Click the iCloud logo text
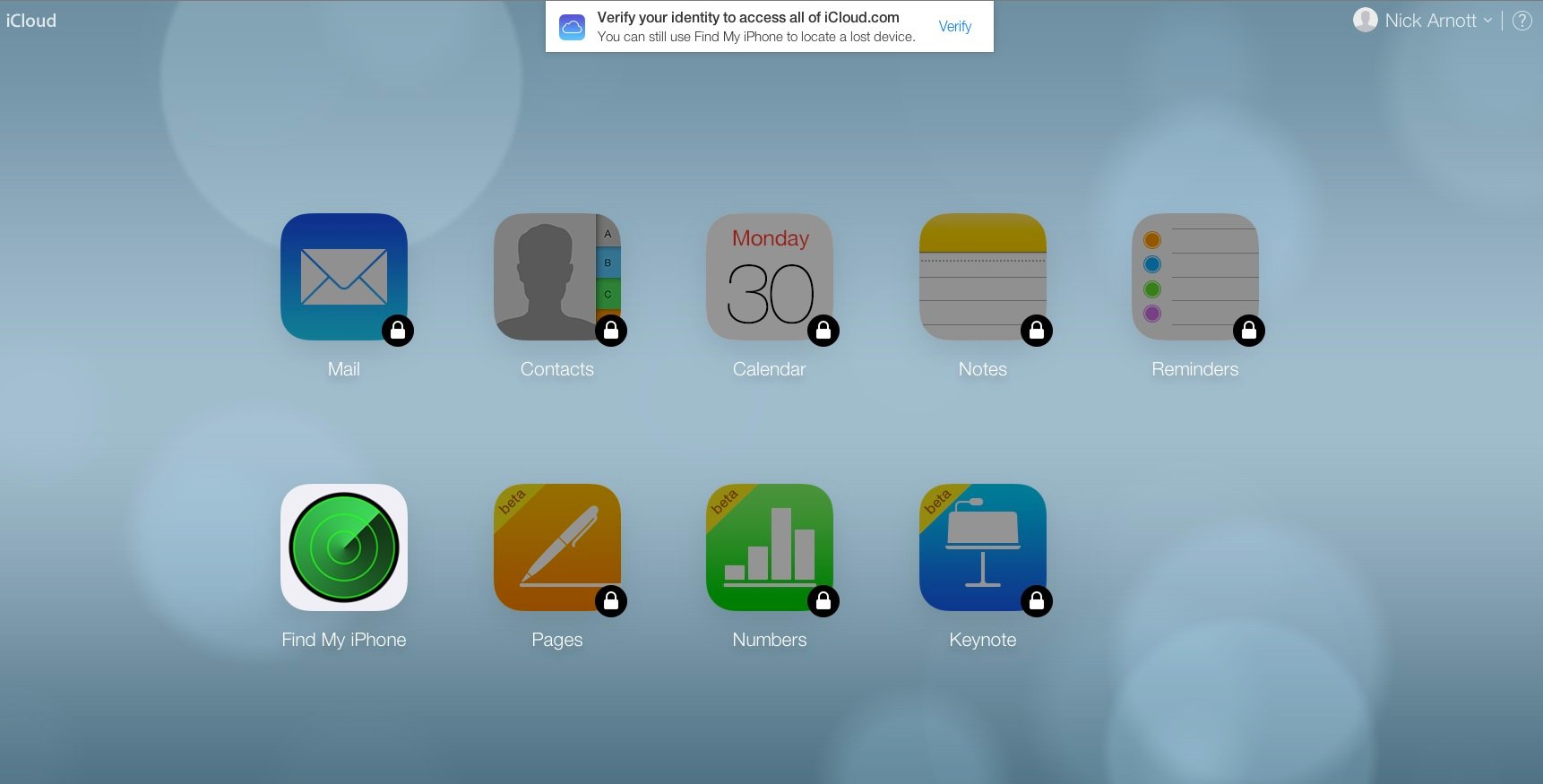1543x784 pixels. 31,21
